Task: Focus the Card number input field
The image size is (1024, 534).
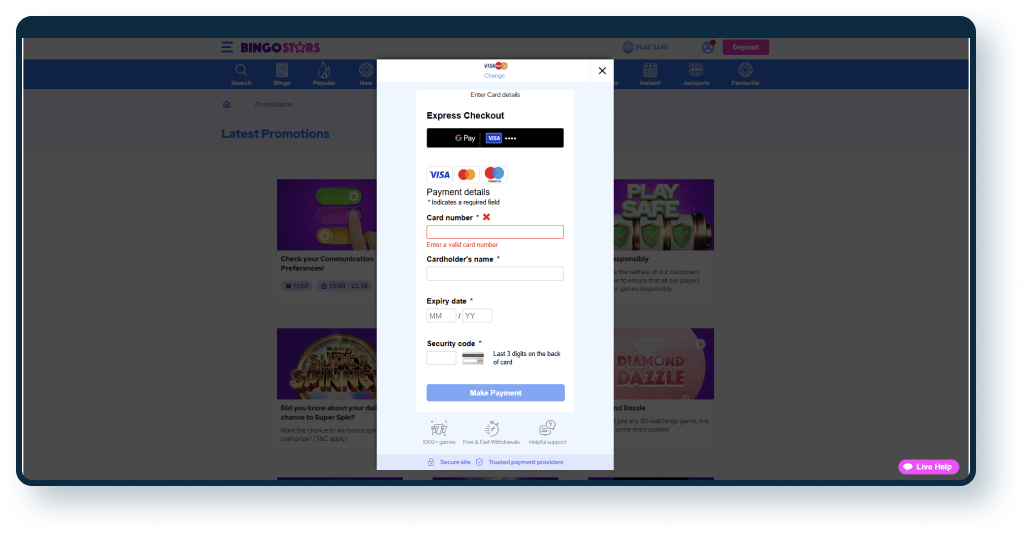Action: (x=495, y=232)
